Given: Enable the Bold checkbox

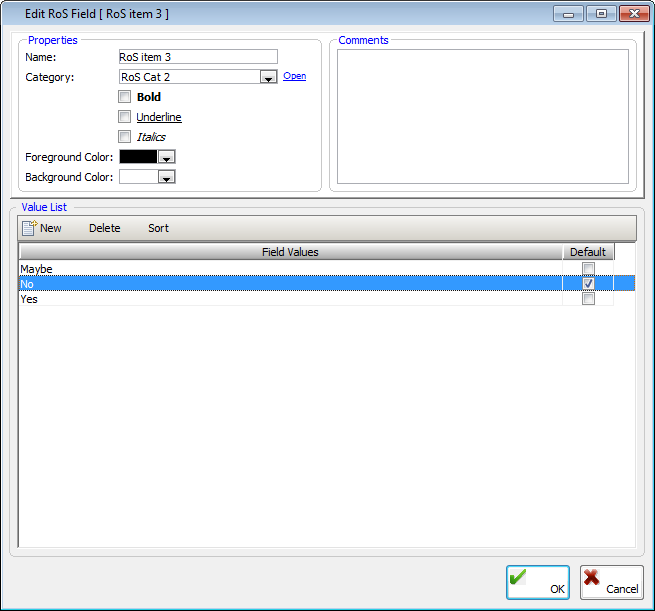Looking at the screenshot, I should pos(125,97).
